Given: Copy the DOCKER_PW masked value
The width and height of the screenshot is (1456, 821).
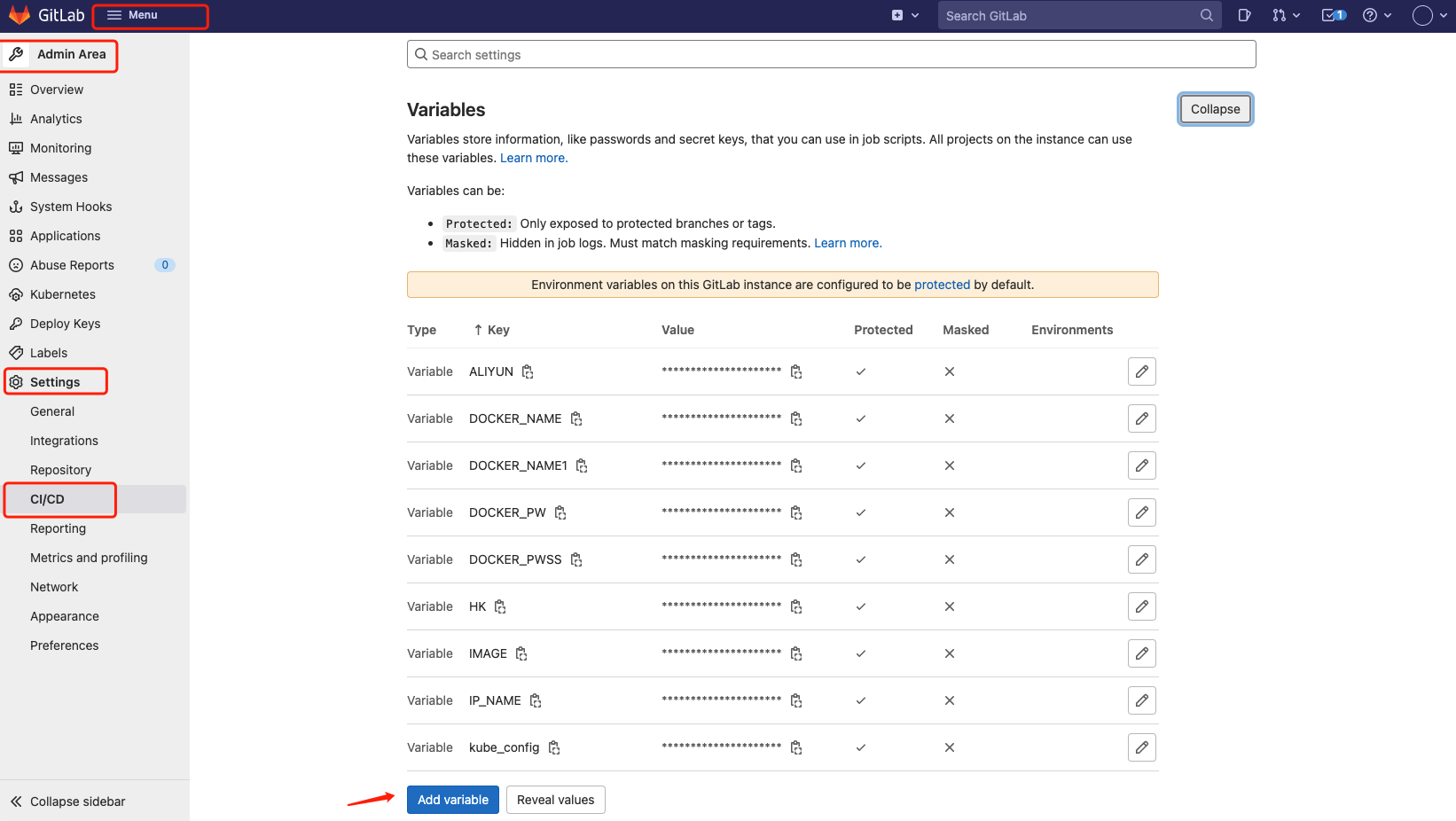Looking at the screenshot, I should (796, 512).
